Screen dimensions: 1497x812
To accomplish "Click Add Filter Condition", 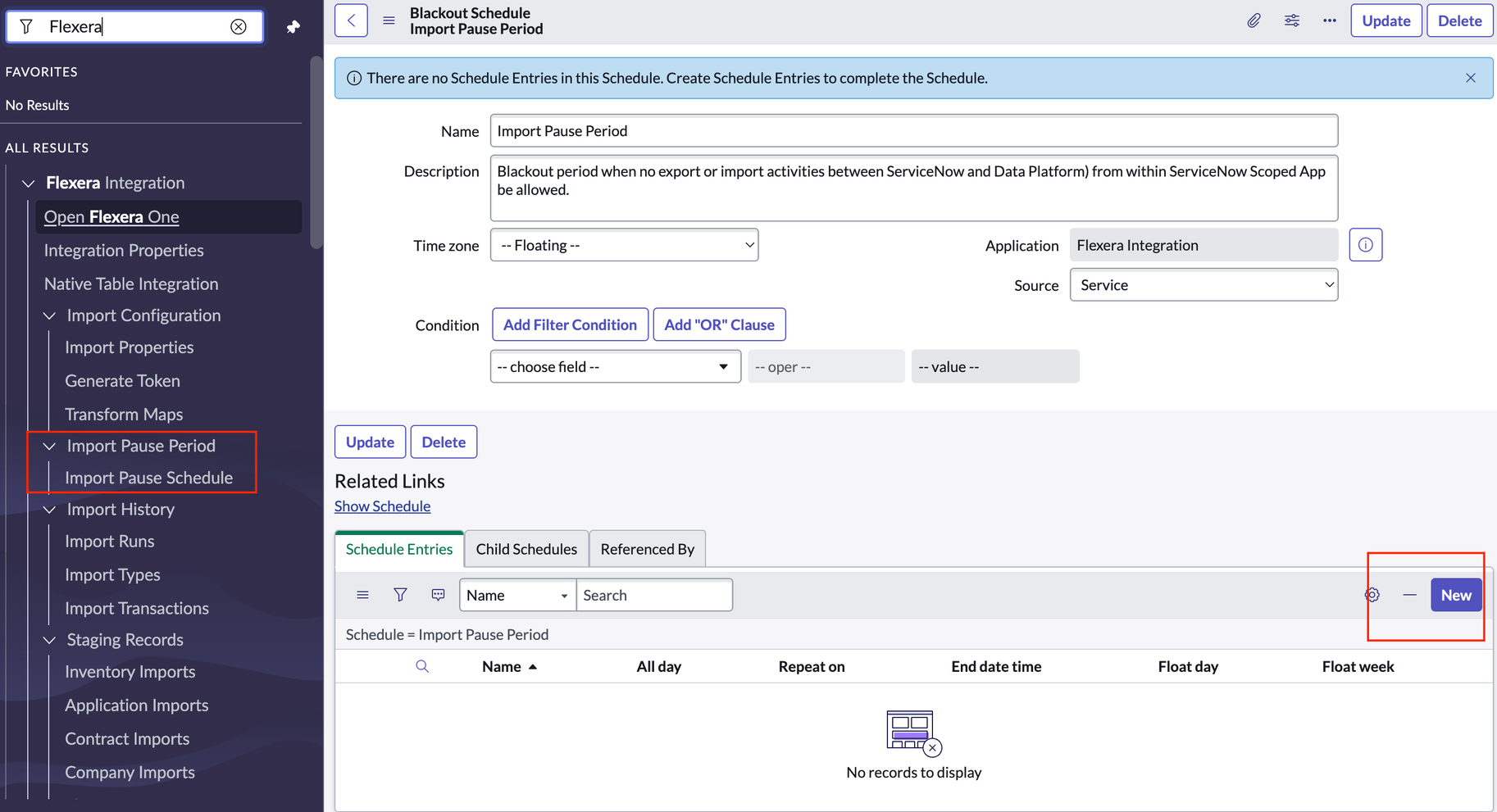I will pyautogui.click(x=570, y=324).
